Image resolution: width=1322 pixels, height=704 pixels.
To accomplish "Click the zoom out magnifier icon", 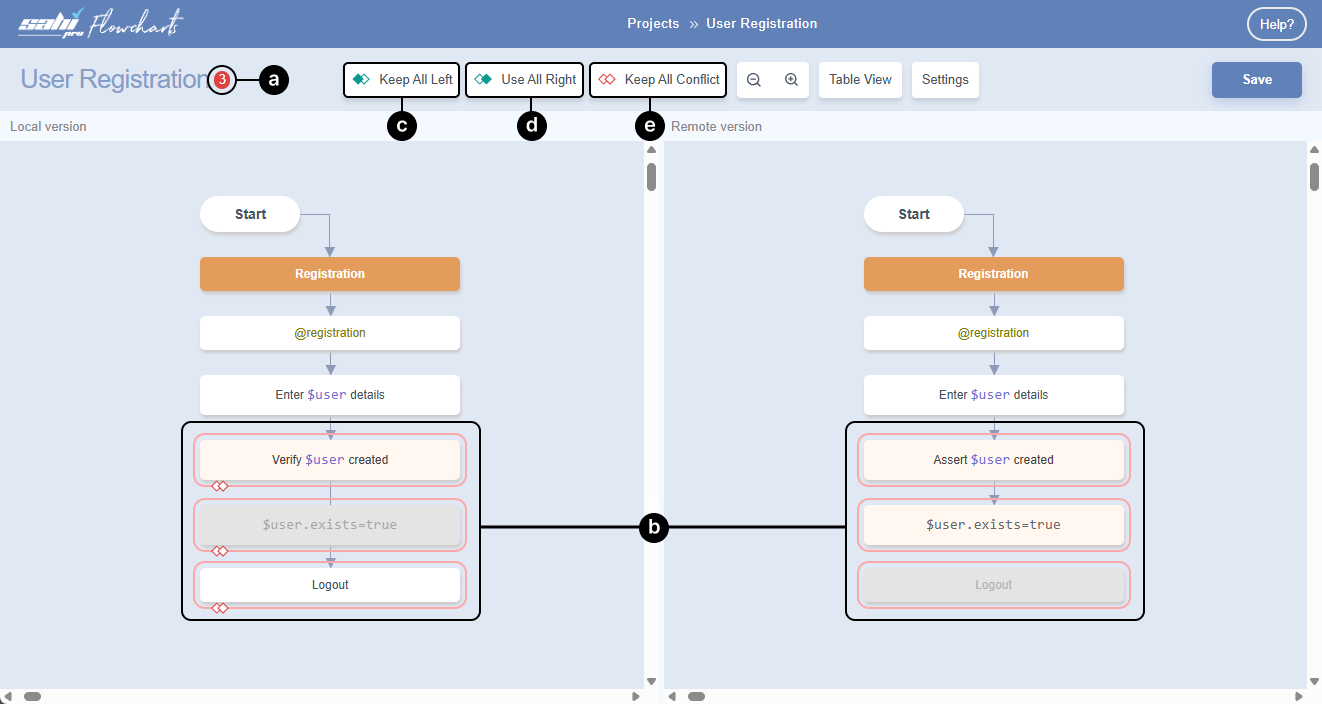I will [754, 80].
